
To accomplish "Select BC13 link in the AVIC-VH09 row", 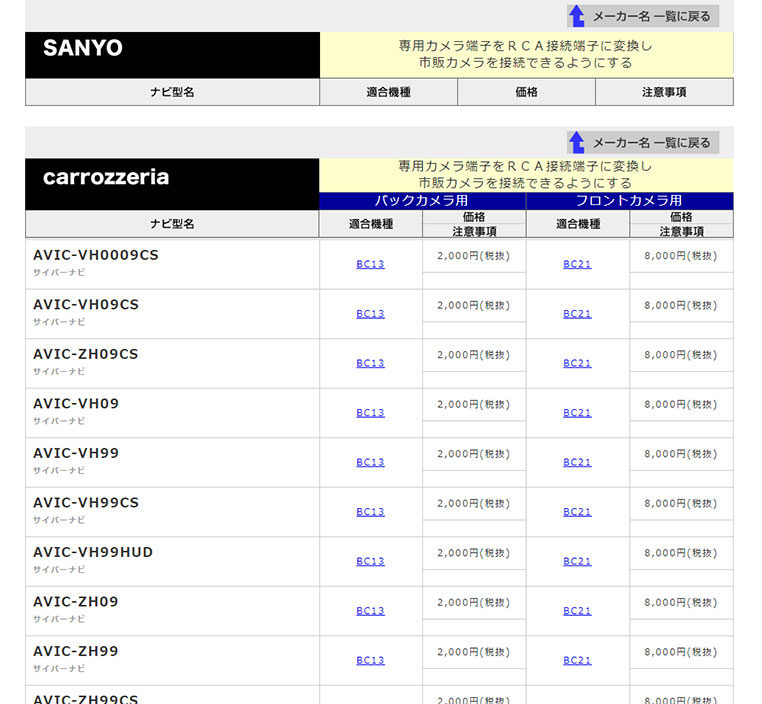I will pos(370,413).
